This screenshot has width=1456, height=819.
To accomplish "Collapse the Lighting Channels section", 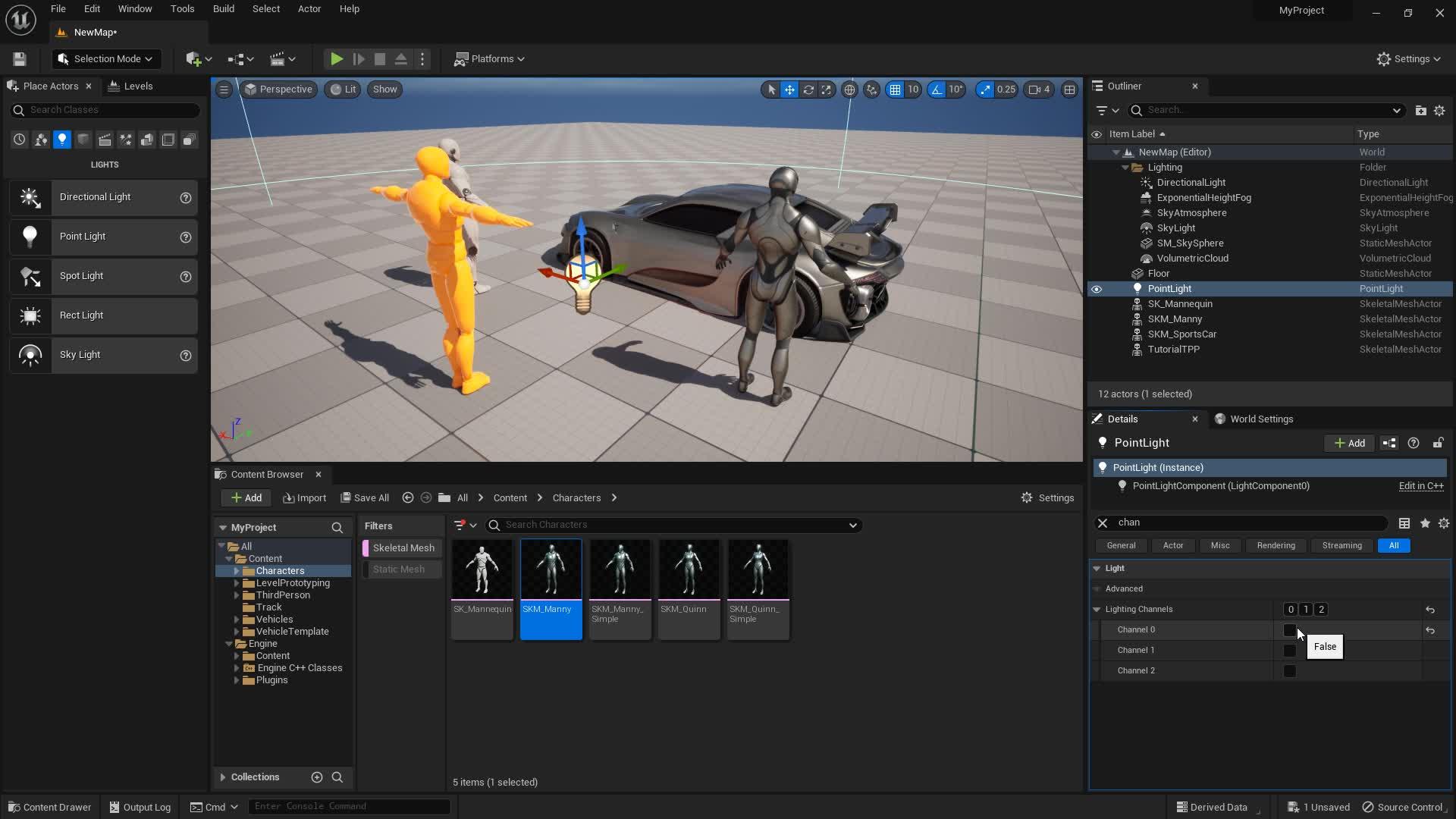I will tap(1097, 610).
